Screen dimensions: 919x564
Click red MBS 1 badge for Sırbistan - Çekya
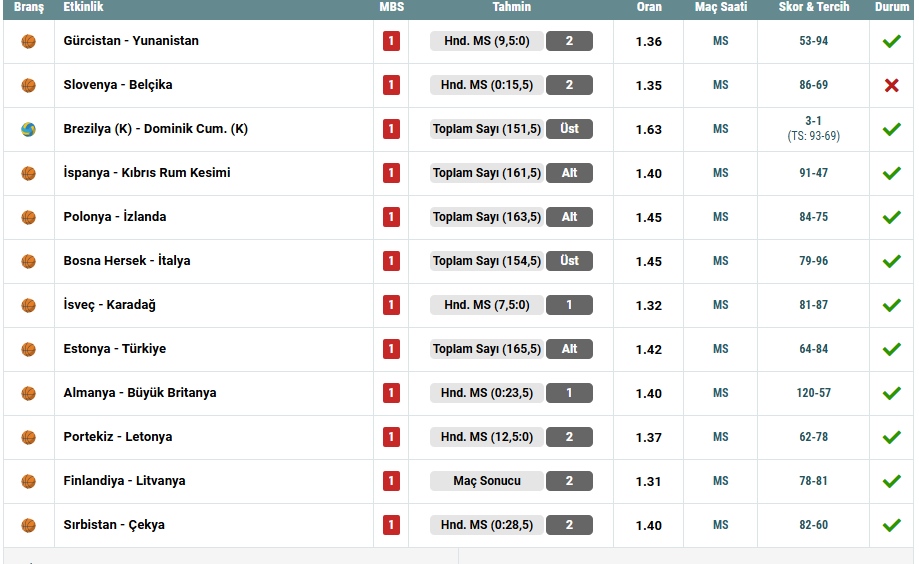tap(391, 525)
